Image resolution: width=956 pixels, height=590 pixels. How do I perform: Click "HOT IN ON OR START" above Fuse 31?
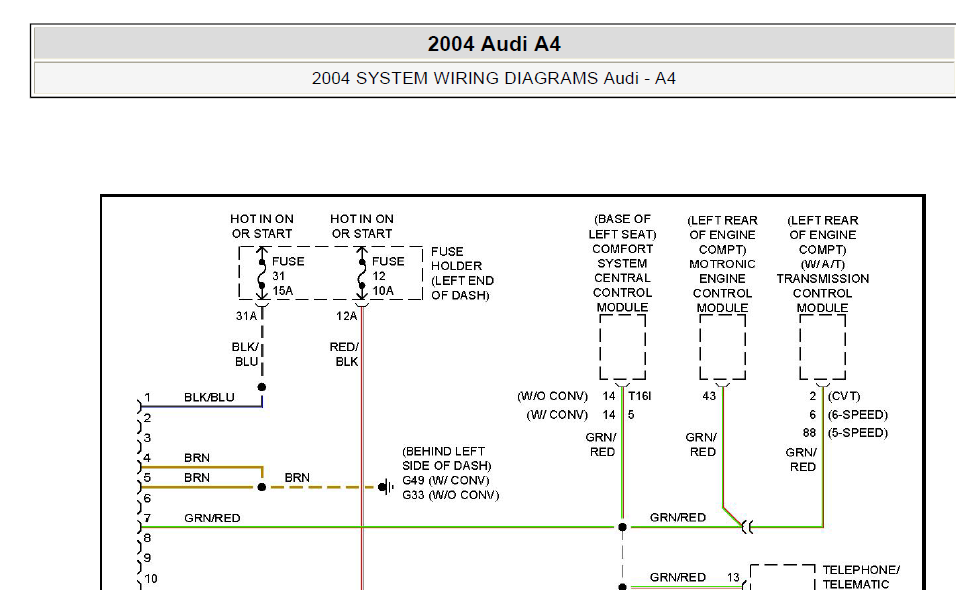point(262,226)
